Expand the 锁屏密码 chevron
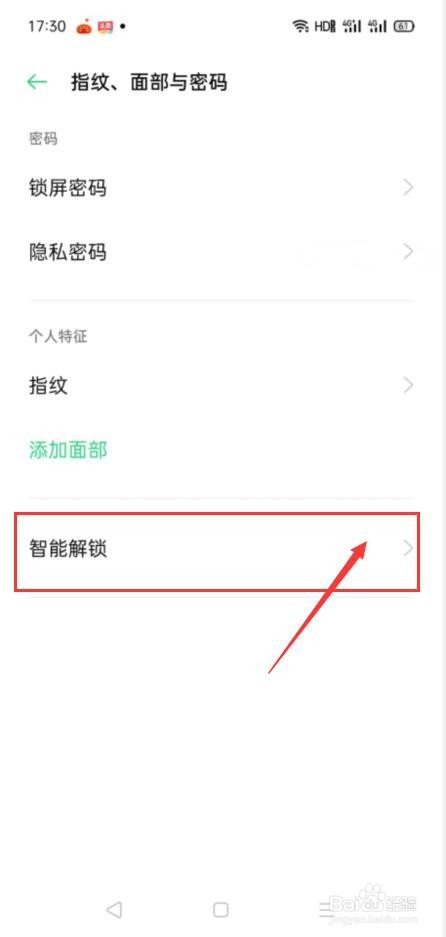Screen dimensions: 446x937 coord(408,188)
